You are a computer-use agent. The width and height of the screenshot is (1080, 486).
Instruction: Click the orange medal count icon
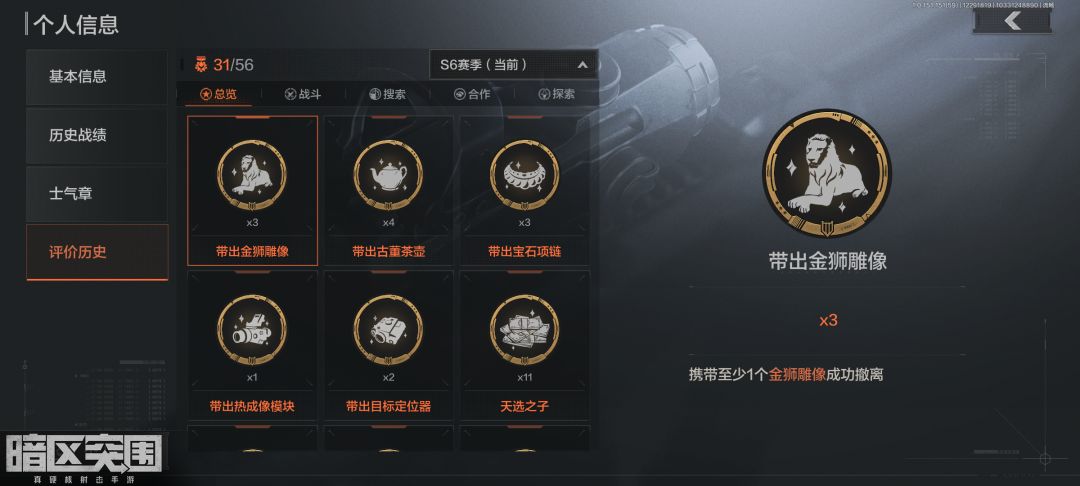(x=200, y=65)
